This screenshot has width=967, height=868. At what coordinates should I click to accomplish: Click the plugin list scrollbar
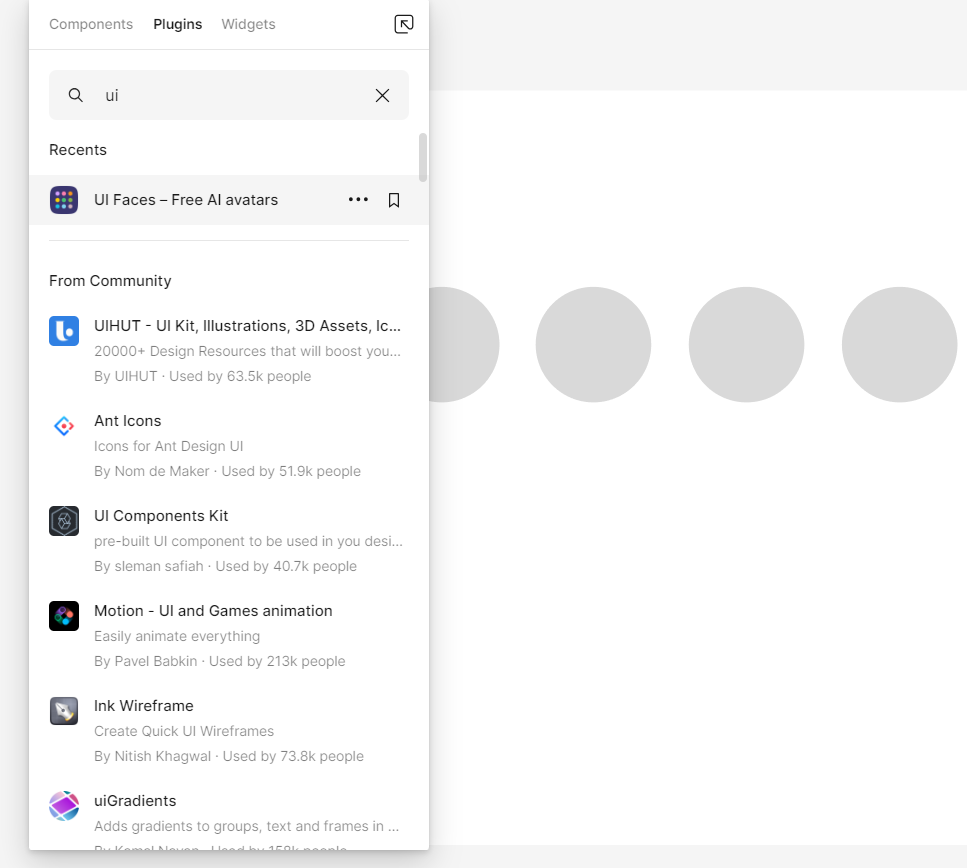pos(422,157)
